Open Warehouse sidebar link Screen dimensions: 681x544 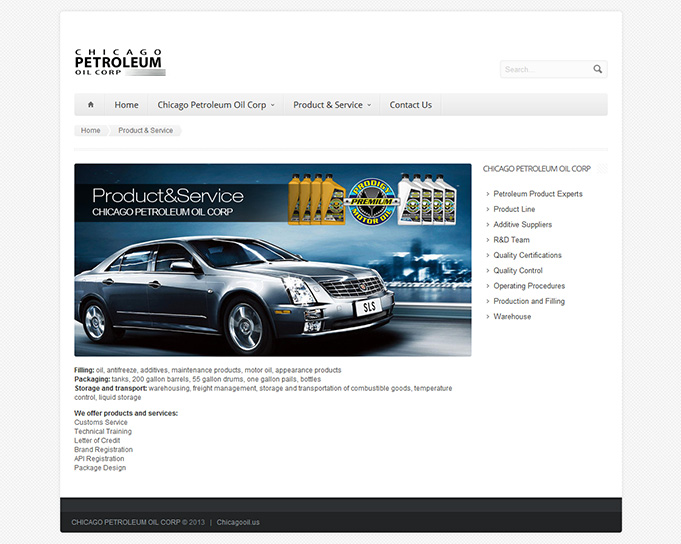(512, 317)
